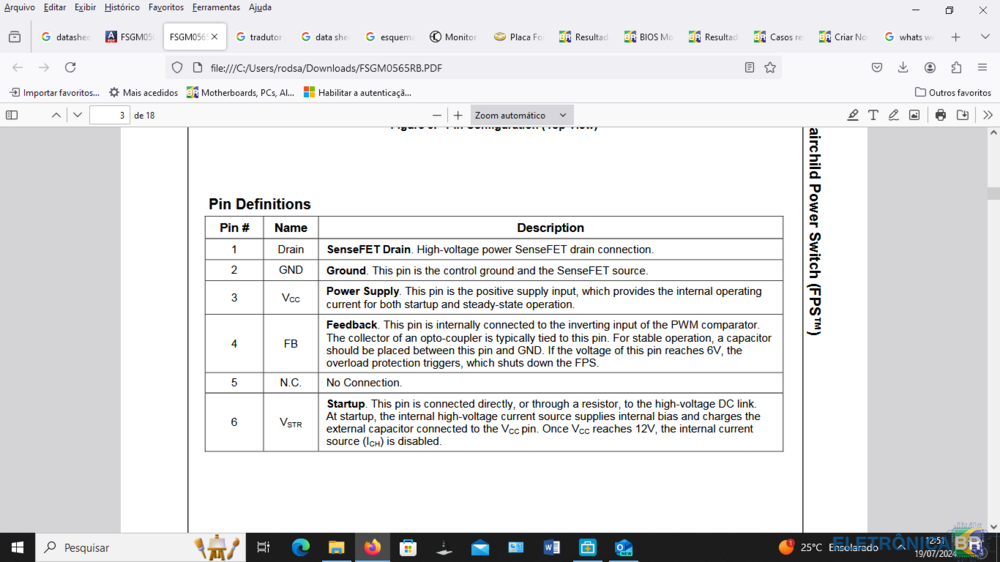Screen dimensions: 1000x562
Task: Select the PDF highlight tool
Action: 853,115
